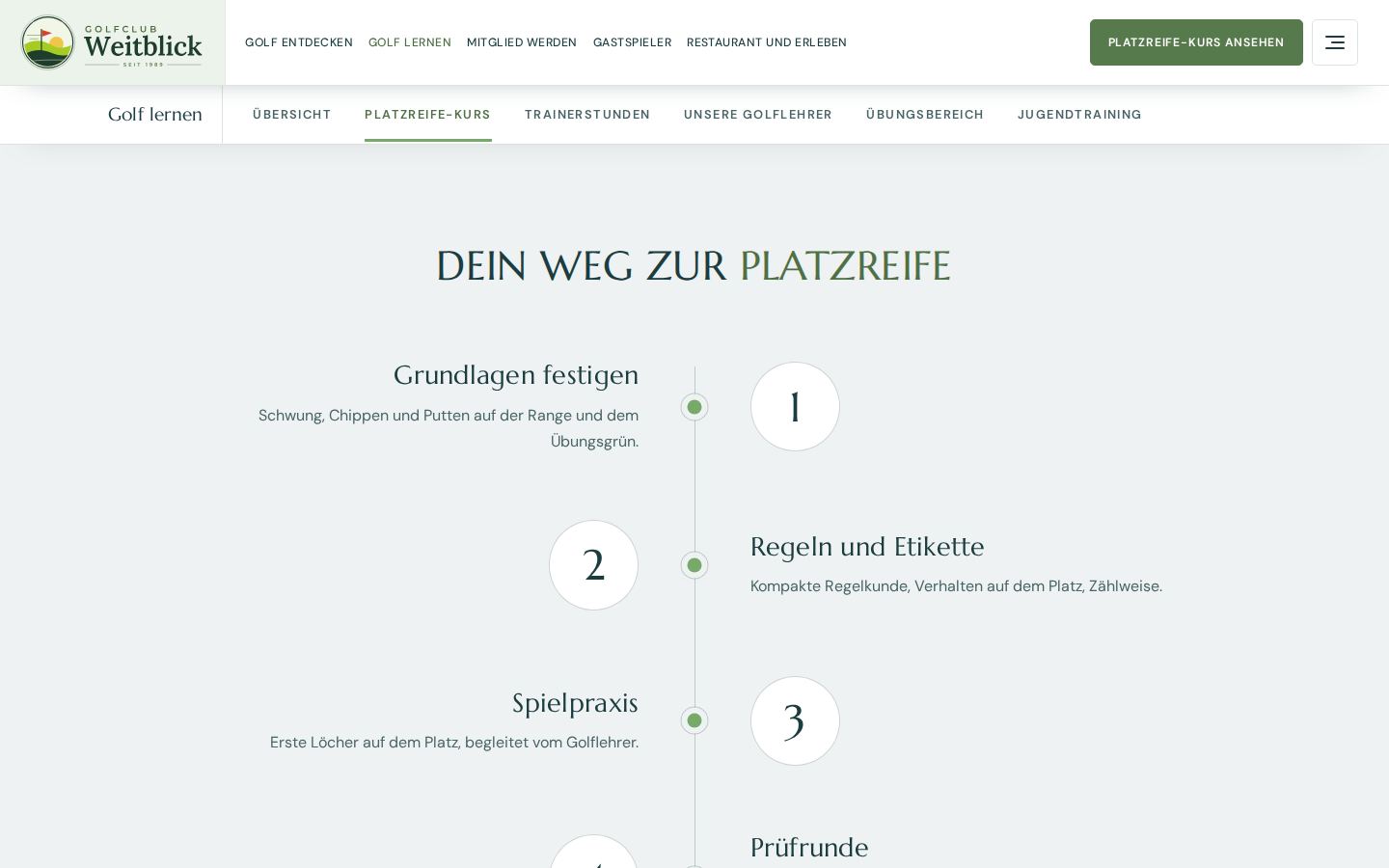Image resolution: width=1389 pixels, height=868 pixels.
Task: Open Jugendtraining tab
Action: point(1079,114)
